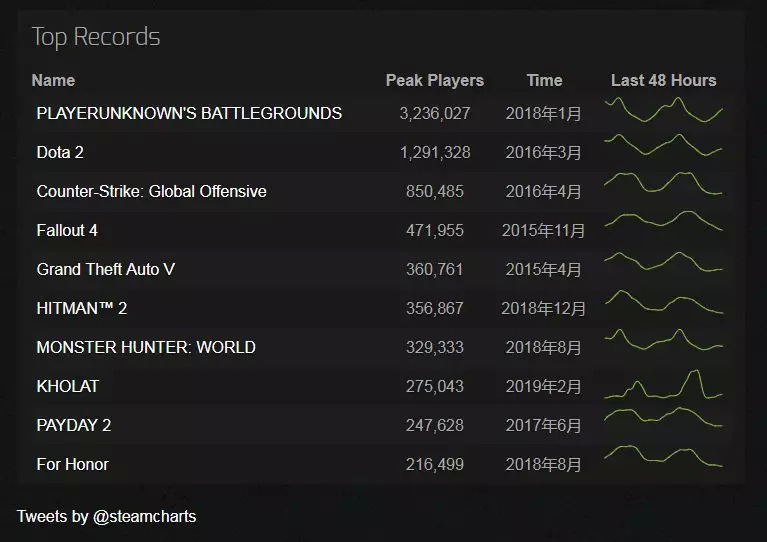The height and width of the screenshot is (542, 767).
Task: Open the MONSTER HUNTER: WORLD link
Action: click(x=146, y=347)
